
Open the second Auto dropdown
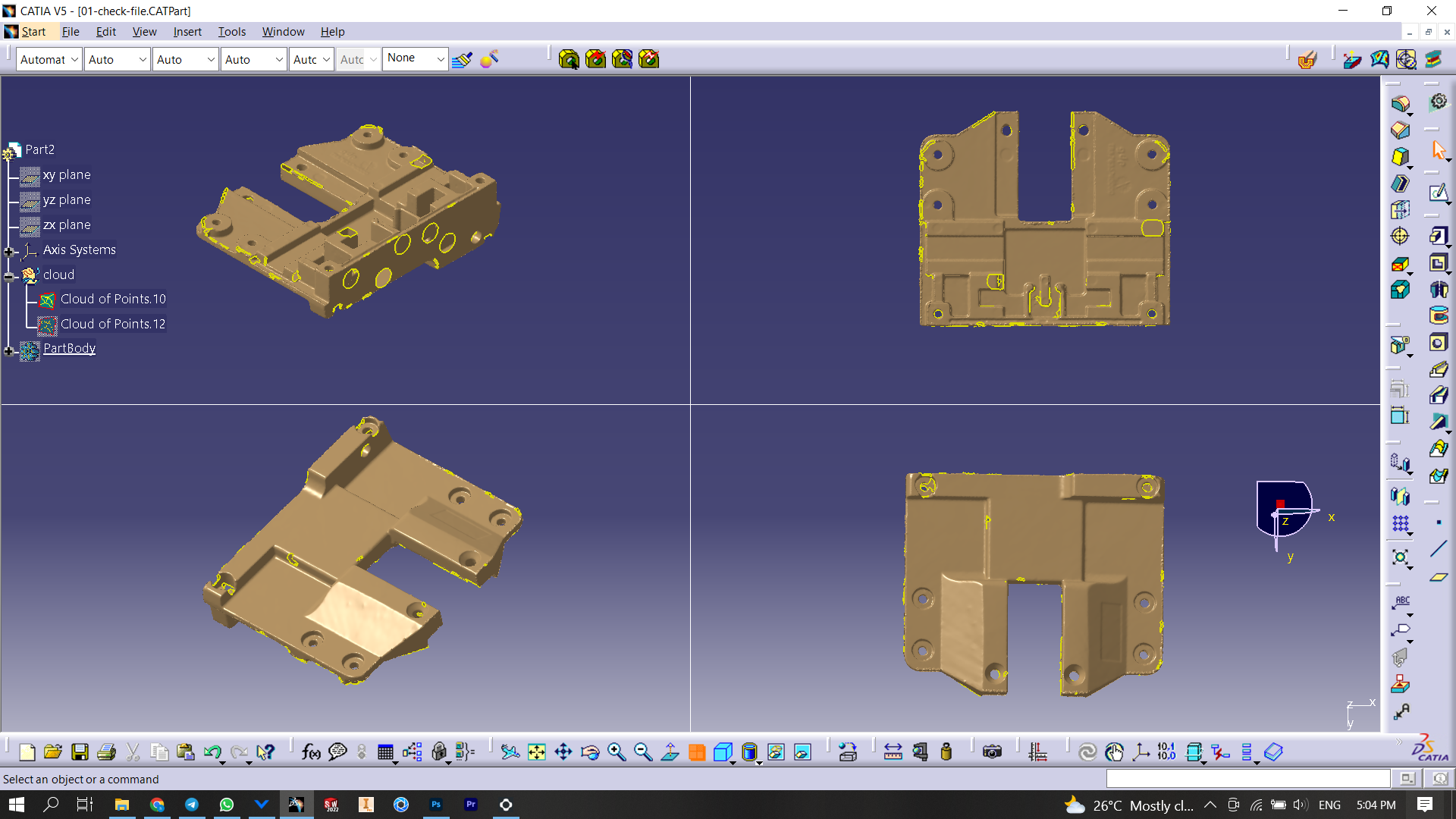coord(185,59)
